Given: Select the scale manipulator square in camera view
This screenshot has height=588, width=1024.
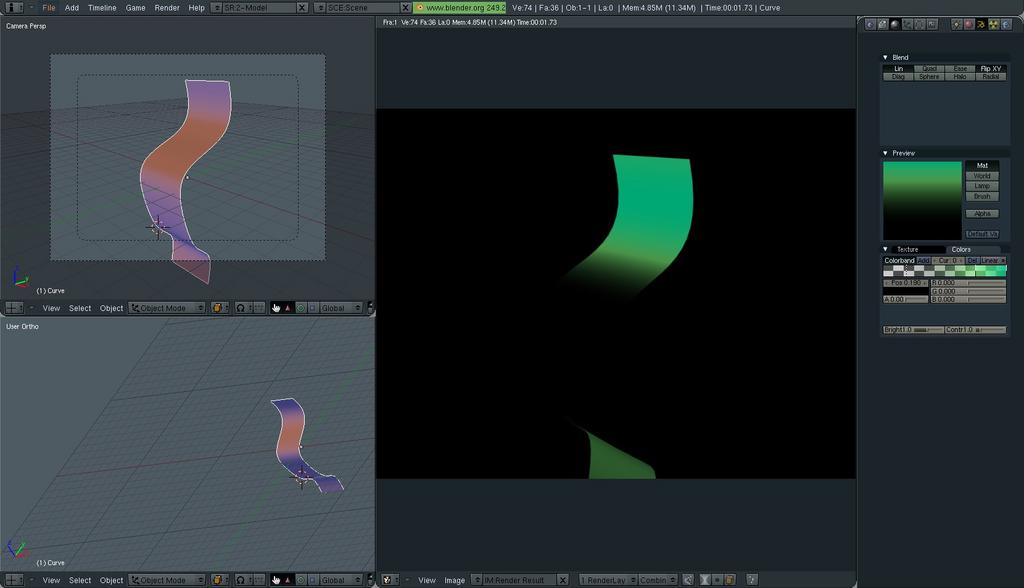Looking at the screenshot, I should point(312,308).
